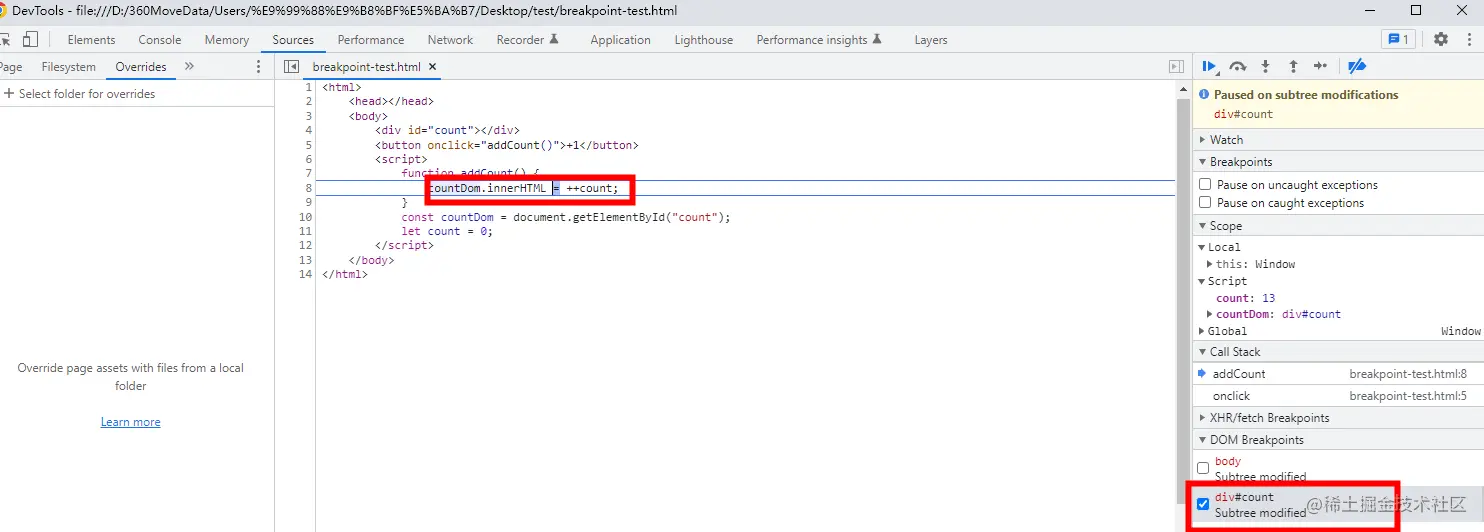Viewport: 1484px width, 532px height.
Task: Click line number 8 in gutter
Action: 309,188
